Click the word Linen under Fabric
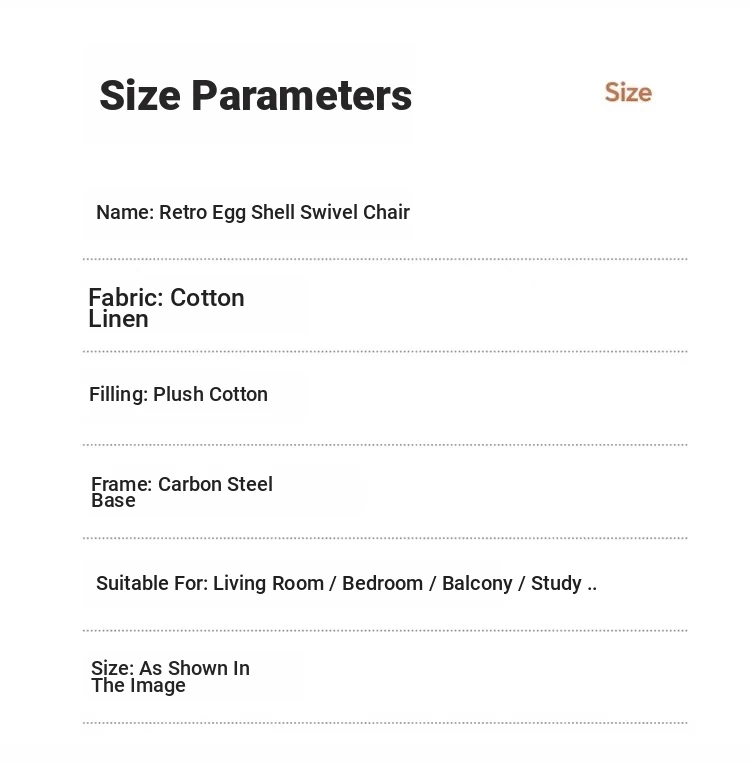The height and width of the screenshot is (763, 750). [x=118, y=319]
